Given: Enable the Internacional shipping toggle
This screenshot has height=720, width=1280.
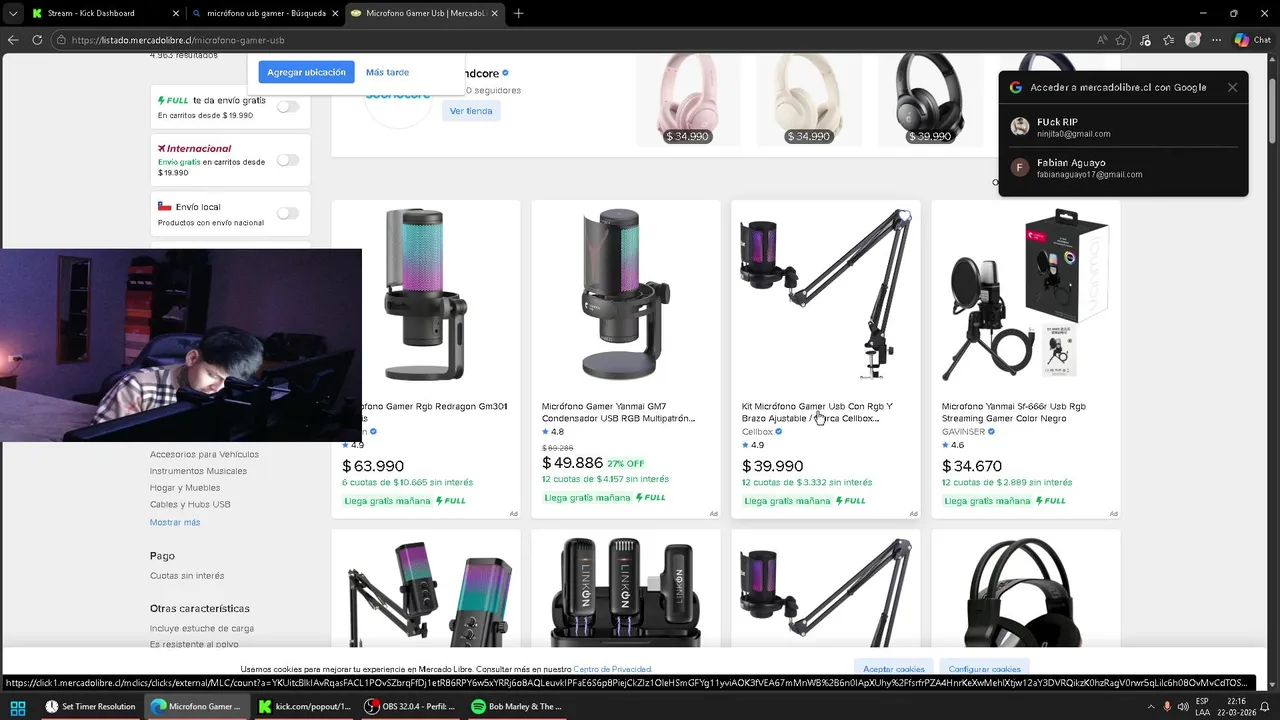Looking at the screenshot, I should click(288, 160).
